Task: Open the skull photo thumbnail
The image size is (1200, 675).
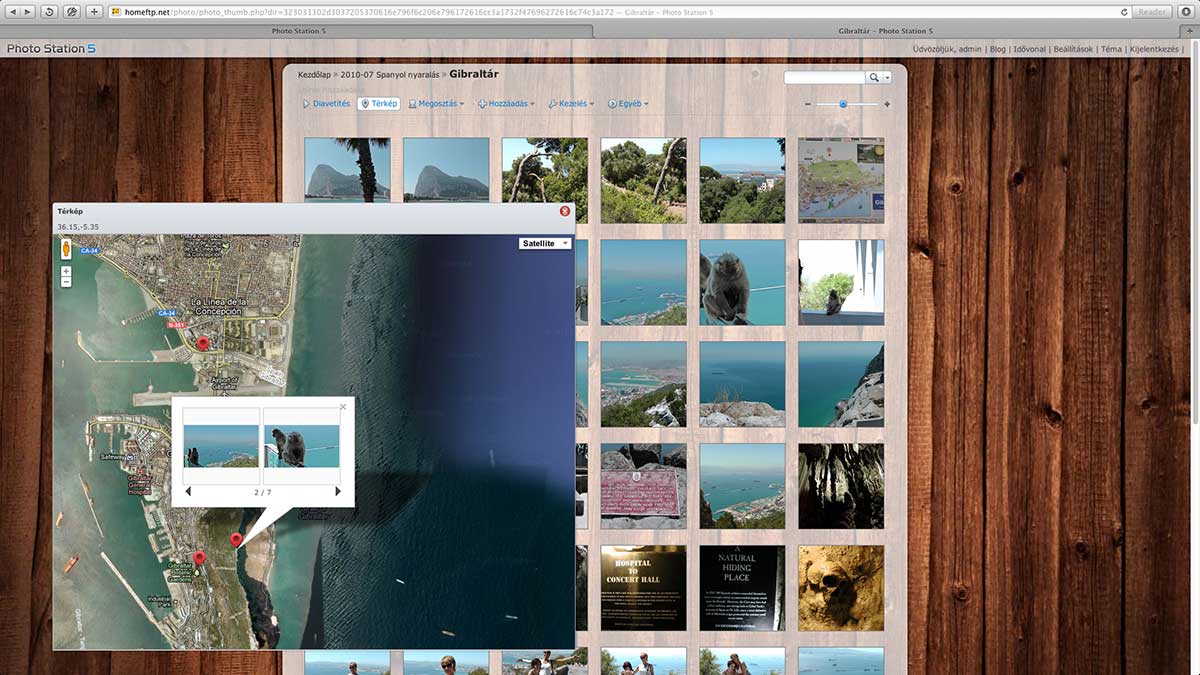Action: point(841,588)
